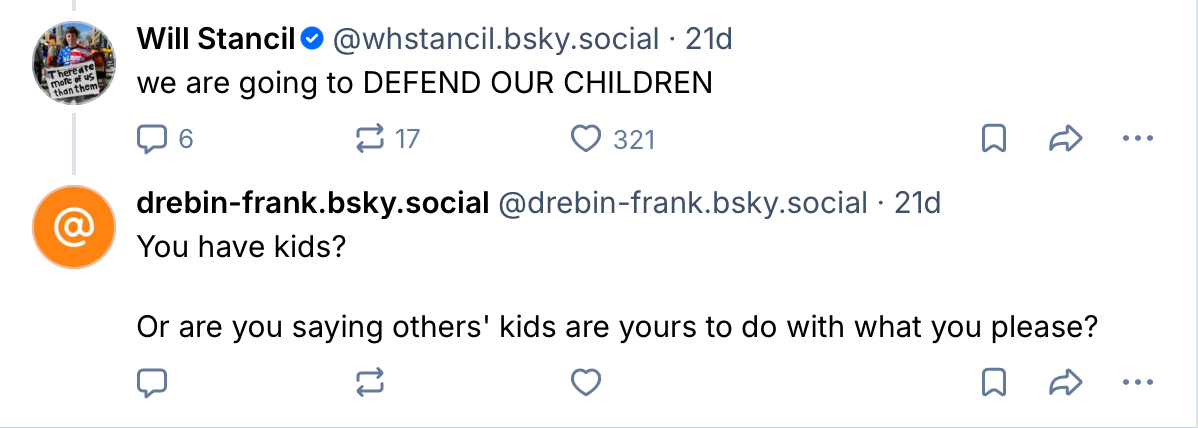Screen dimensions: 1198x428
Task: Open Will Stancil display name link
Action: 215,39
